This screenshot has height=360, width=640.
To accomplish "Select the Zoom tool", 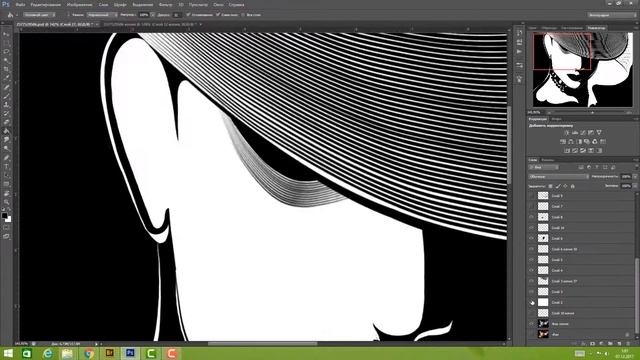I will tap(6, 202).
